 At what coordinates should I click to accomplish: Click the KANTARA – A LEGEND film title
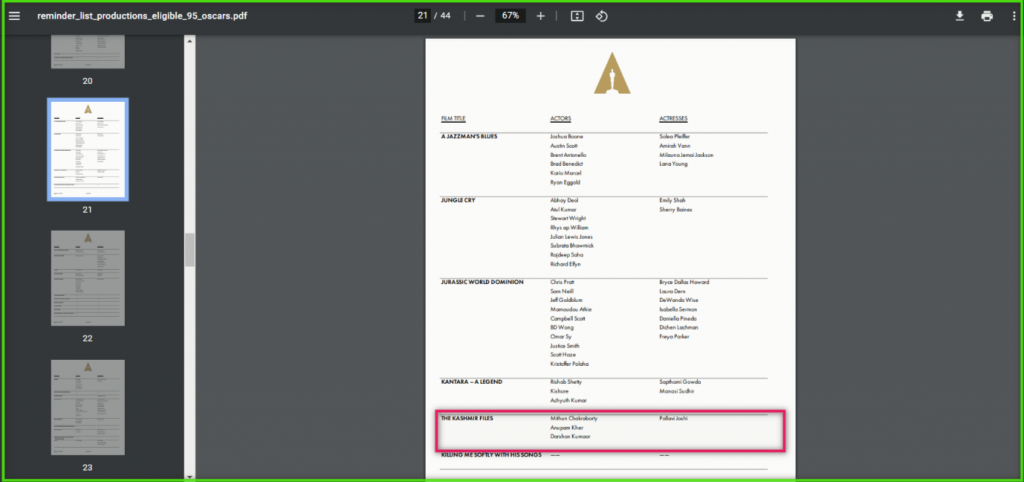click(472, 381)
